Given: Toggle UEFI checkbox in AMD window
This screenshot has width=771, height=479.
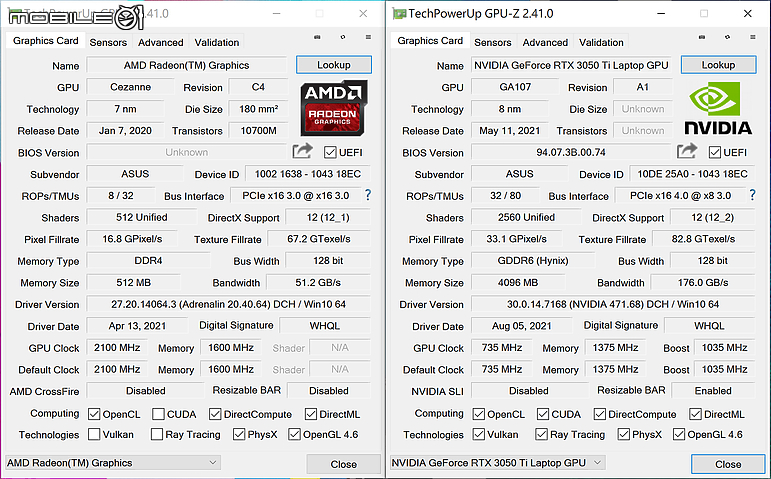Looking at the screenshot, I should (x=330, y=152).
